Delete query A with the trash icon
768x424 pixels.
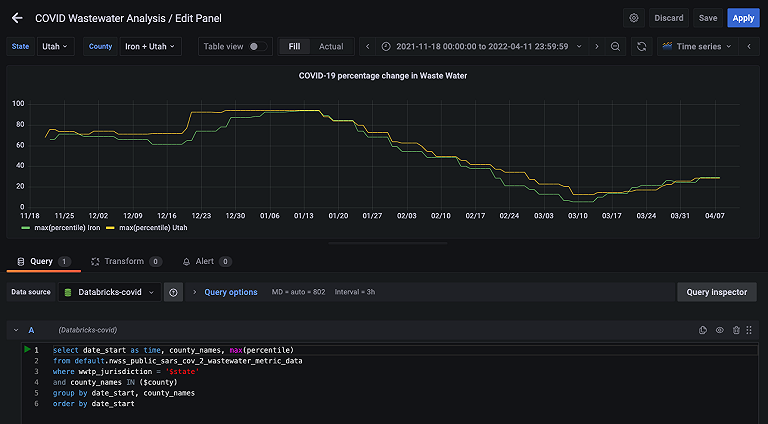click(736, 330)
